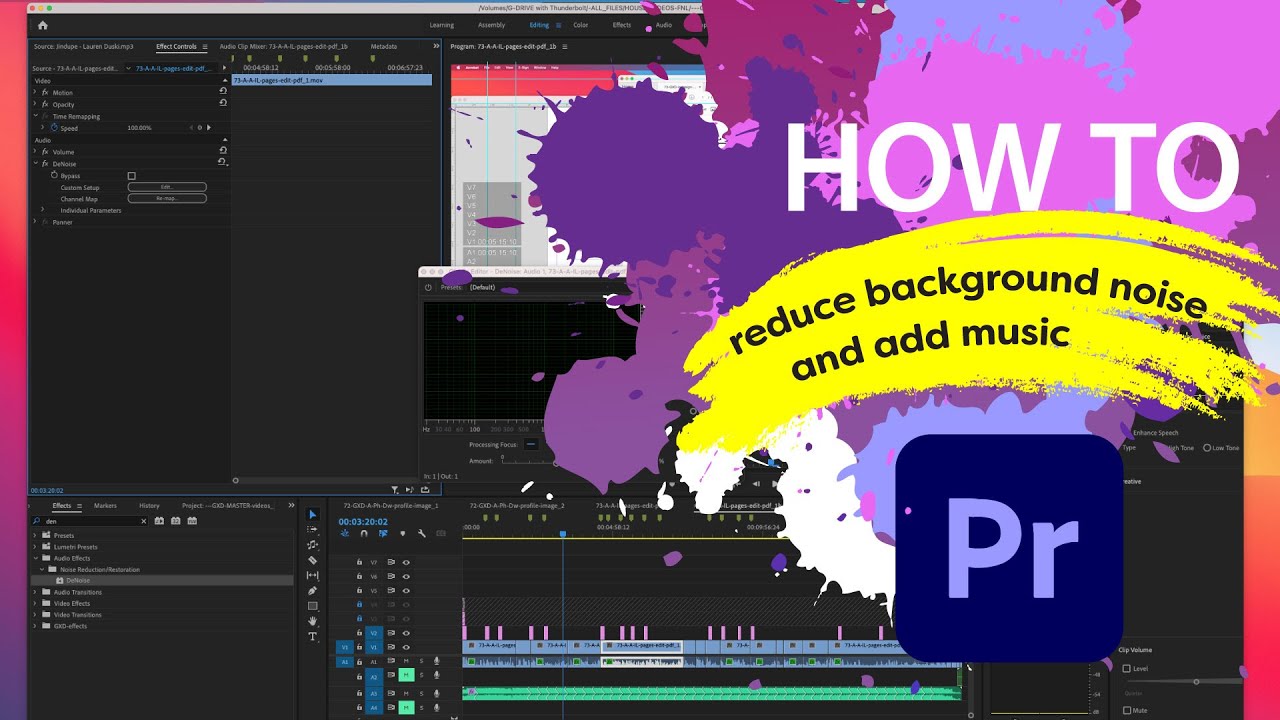Click the clip volume level slider
The image size is (1280, 720).
[x=1196, y=681]
